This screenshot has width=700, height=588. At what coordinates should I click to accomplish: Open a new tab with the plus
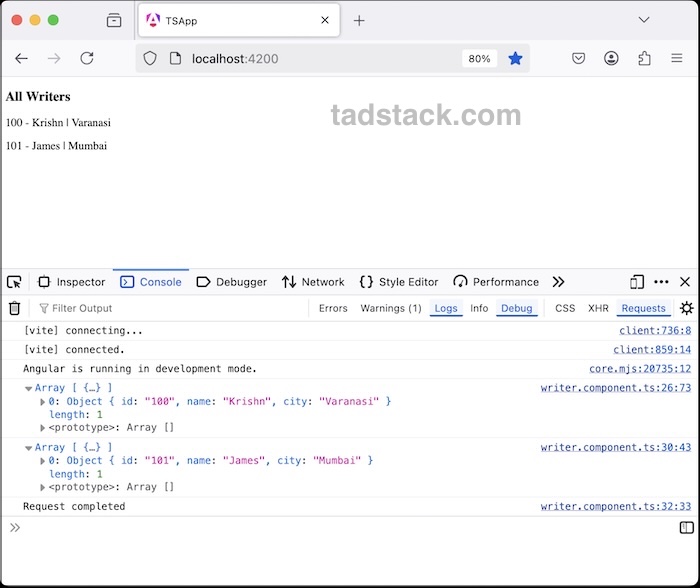359,21
